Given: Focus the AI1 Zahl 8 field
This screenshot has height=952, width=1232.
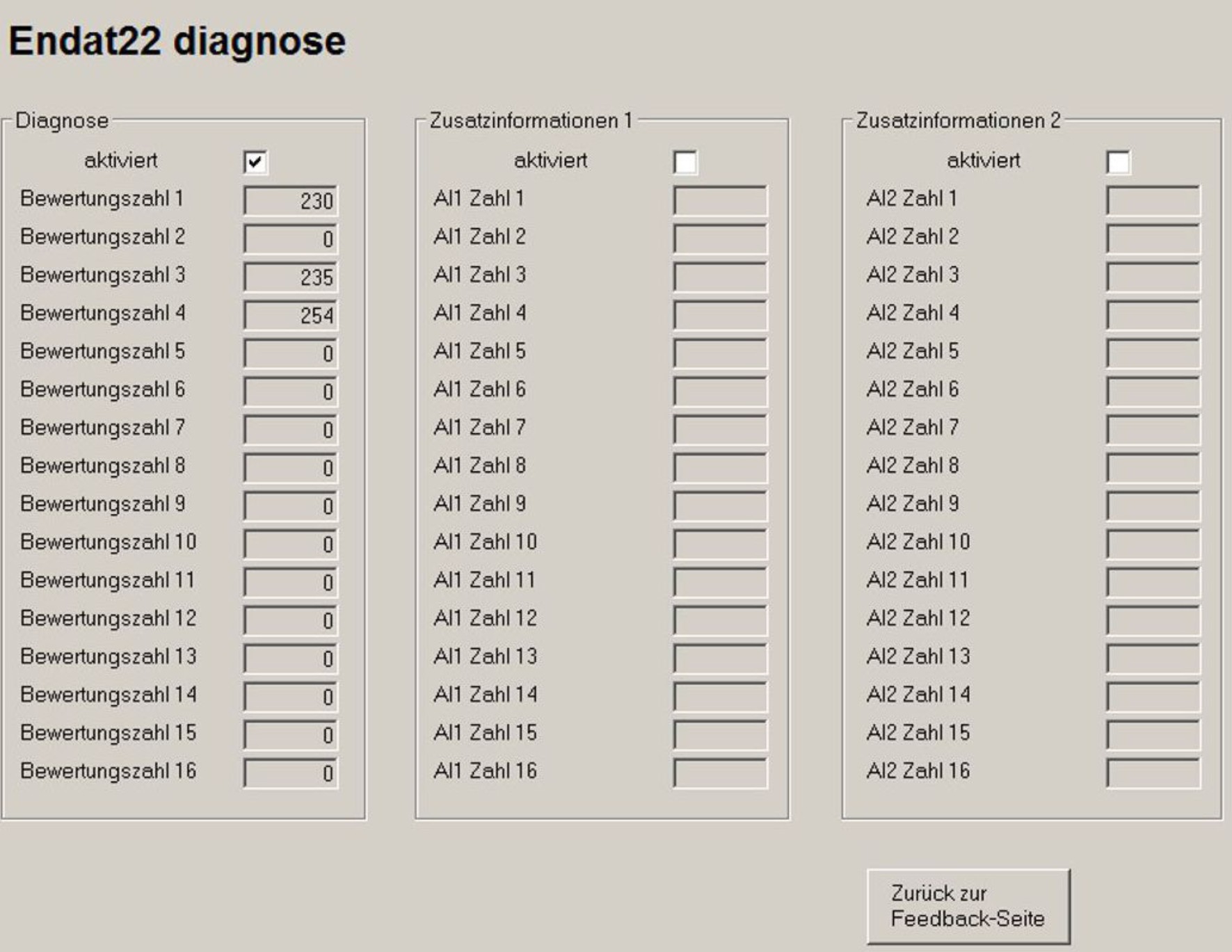Looking at the screenshot, I should click(x=720, y=468).
